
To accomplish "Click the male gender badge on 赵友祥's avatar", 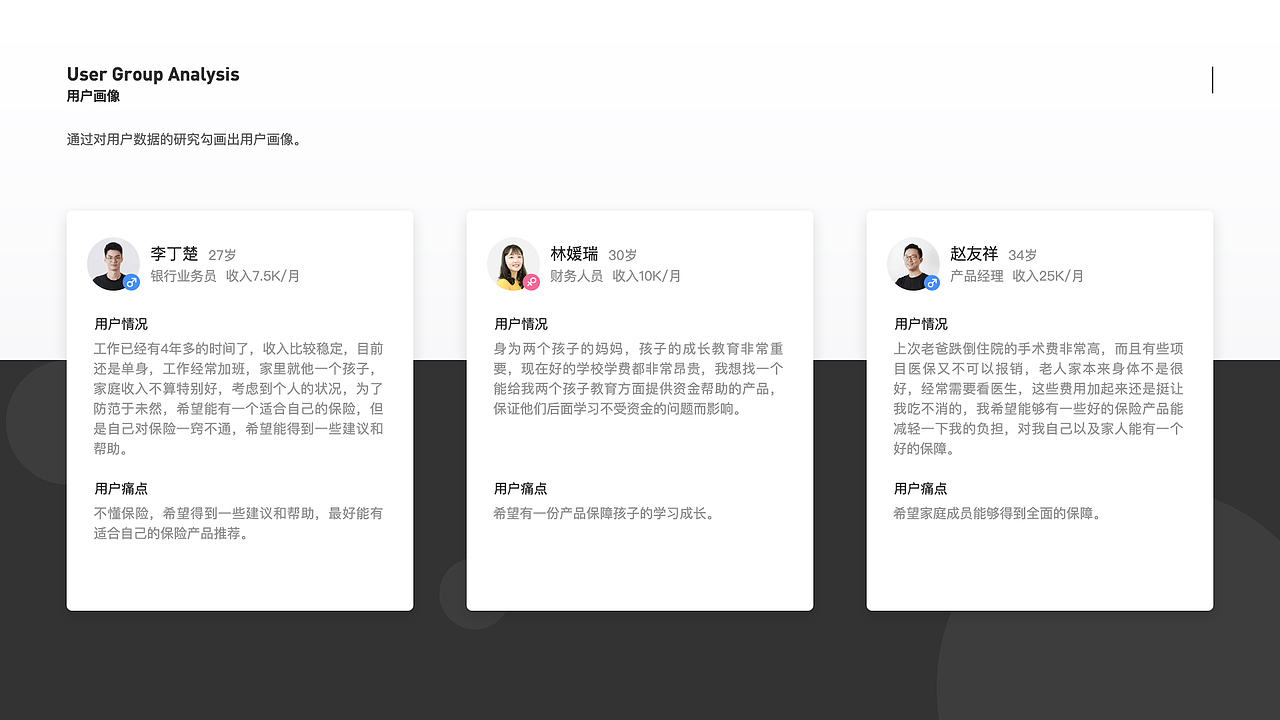I will (930, 283).
